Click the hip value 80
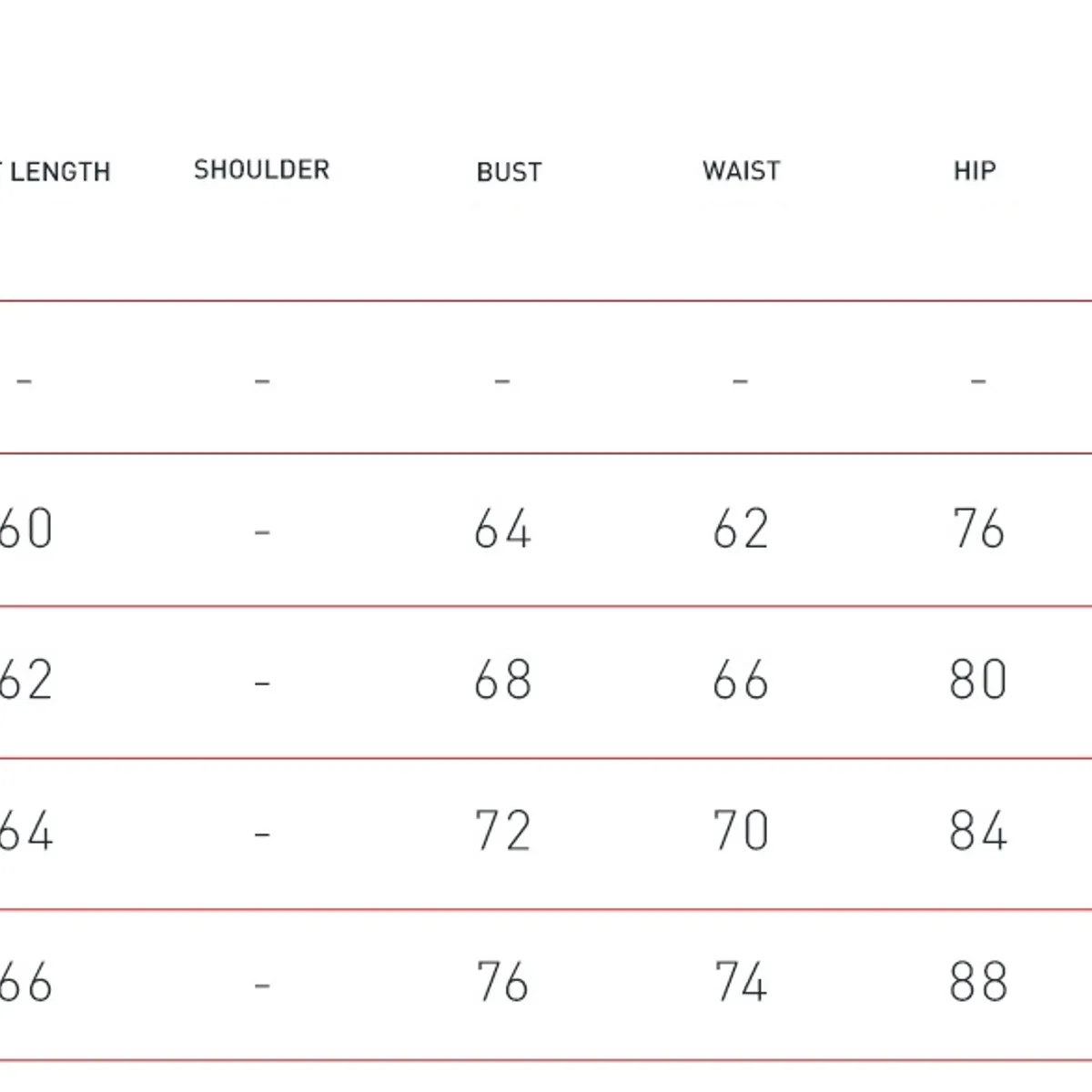This screenshot has height=1092, width=1092. pyautogui.click(x=978, y=681)
